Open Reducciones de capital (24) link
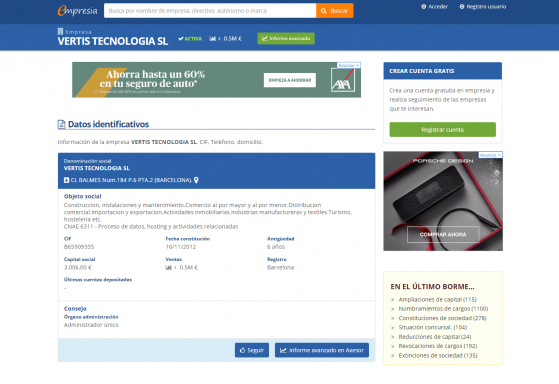The height and width of the screenshot is (384, 559). pyautogui.click(x=435, y=337)
